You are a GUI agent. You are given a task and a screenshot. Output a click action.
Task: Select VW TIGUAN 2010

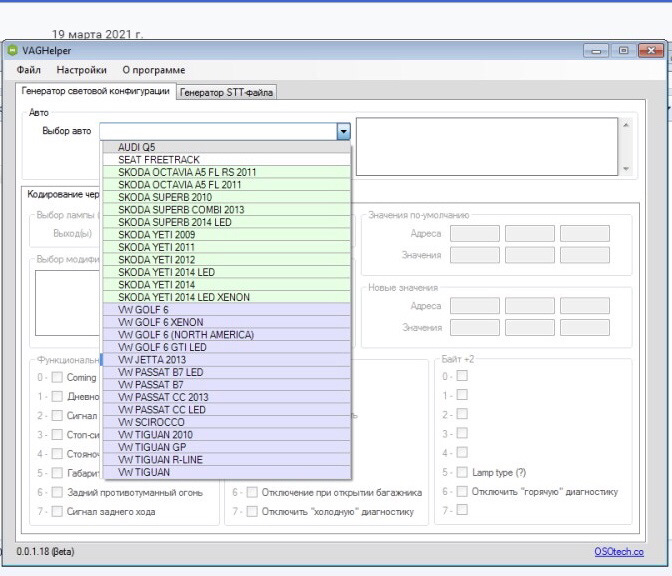[227, 435]
